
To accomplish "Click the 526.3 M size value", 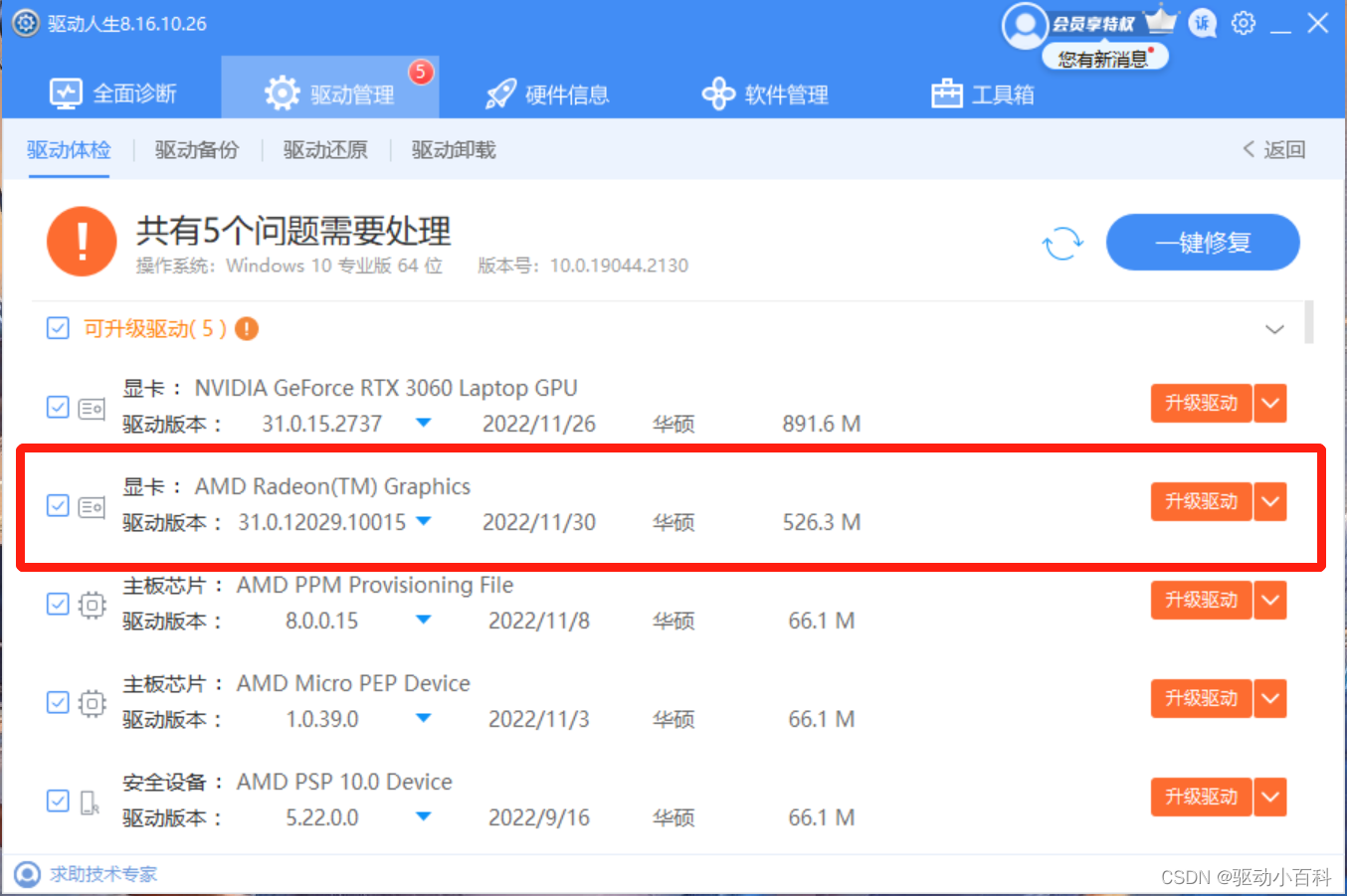I will coord(822,522).
